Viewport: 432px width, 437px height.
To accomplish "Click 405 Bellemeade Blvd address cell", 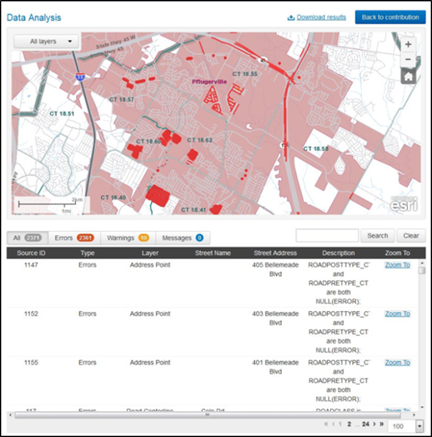I will (x=275, y=269).
